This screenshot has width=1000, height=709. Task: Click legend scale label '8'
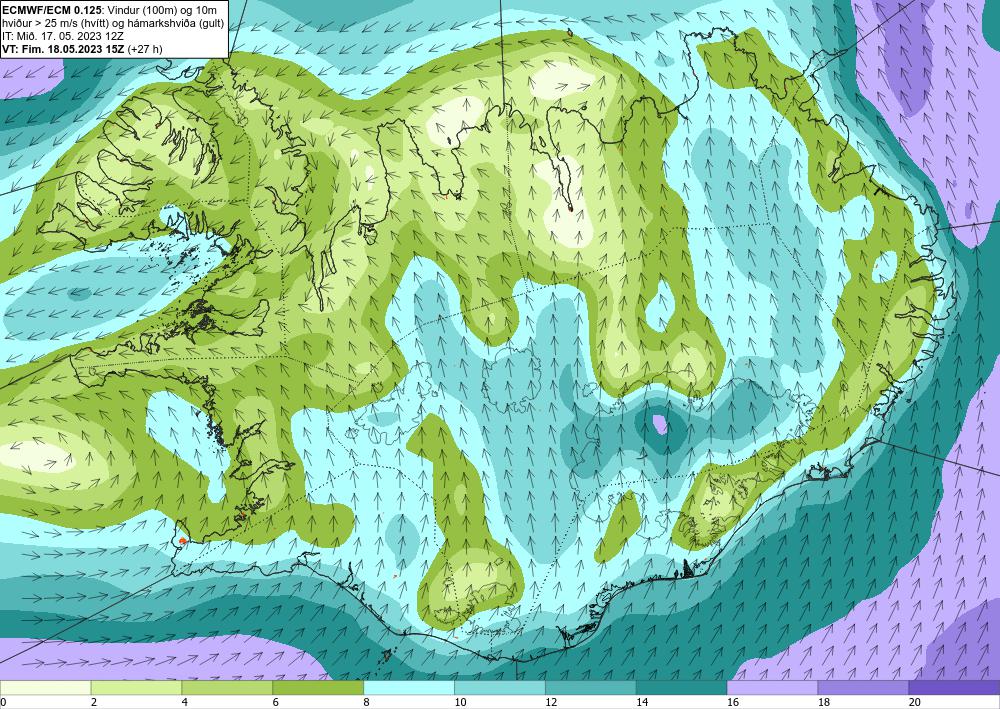click(367, 702)
